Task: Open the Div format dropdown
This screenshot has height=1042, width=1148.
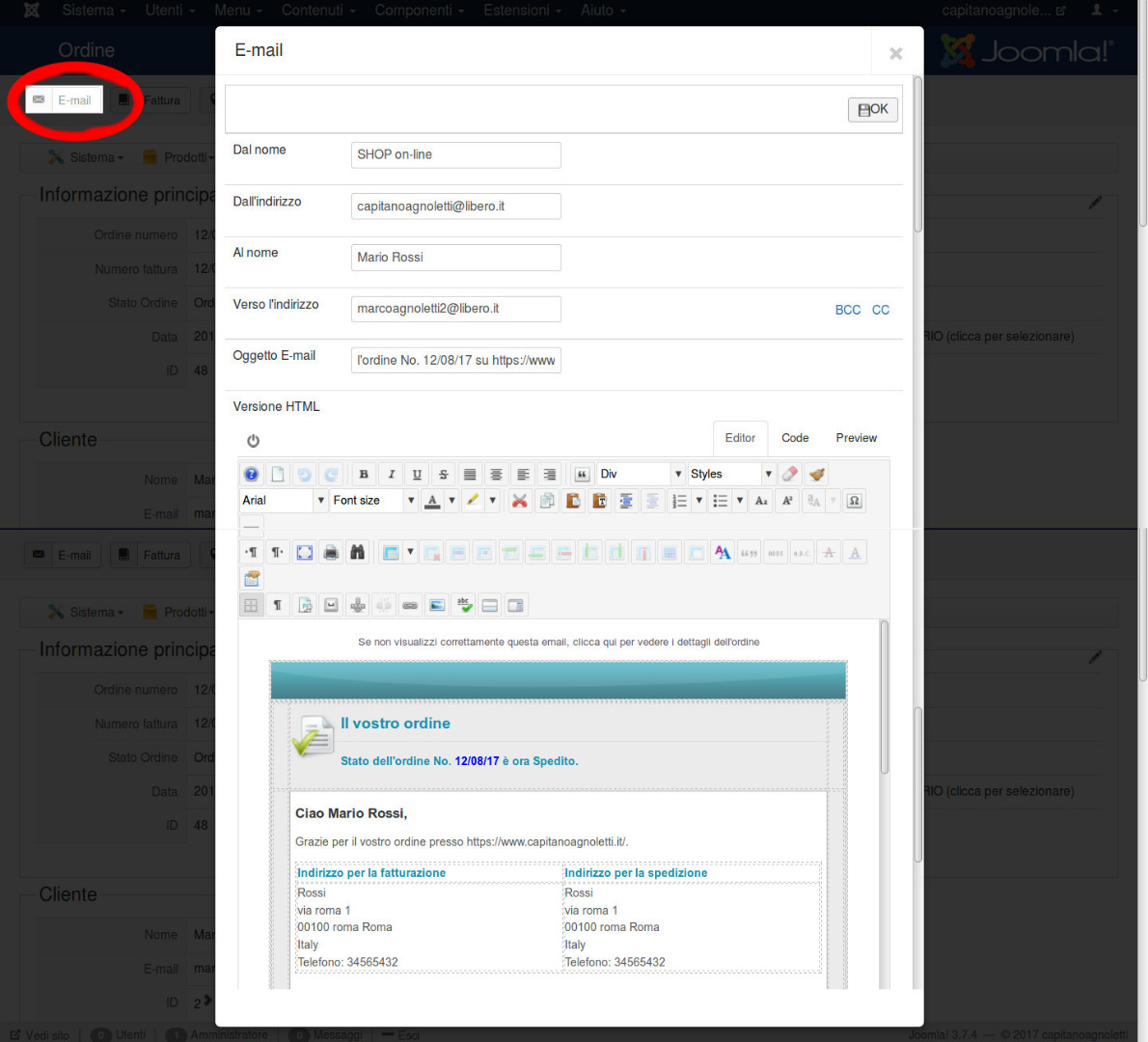Action: [x=641, y=475]
